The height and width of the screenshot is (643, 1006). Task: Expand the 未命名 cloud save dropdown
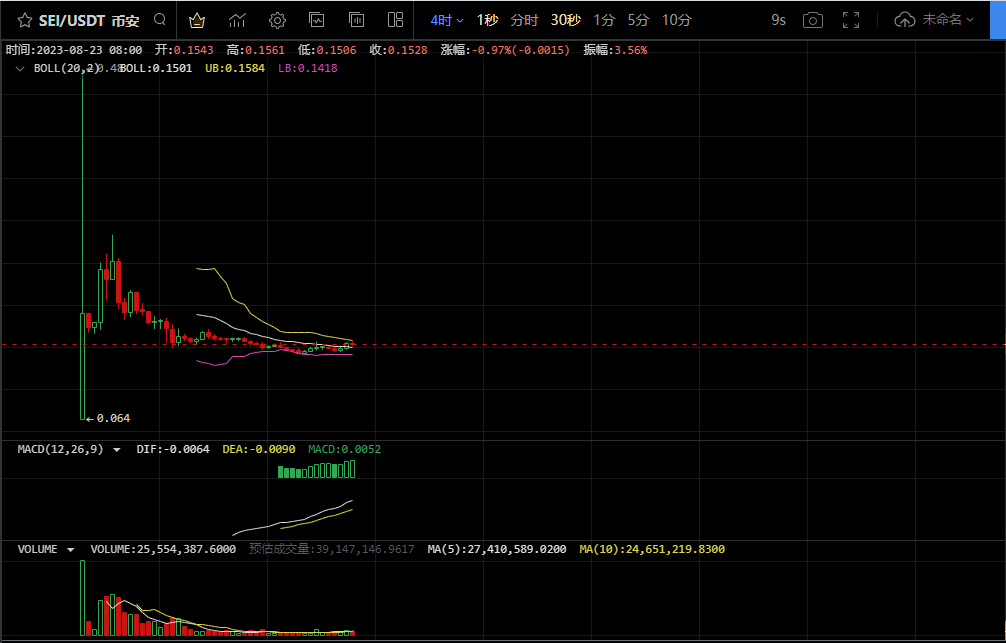pos(934,20)
